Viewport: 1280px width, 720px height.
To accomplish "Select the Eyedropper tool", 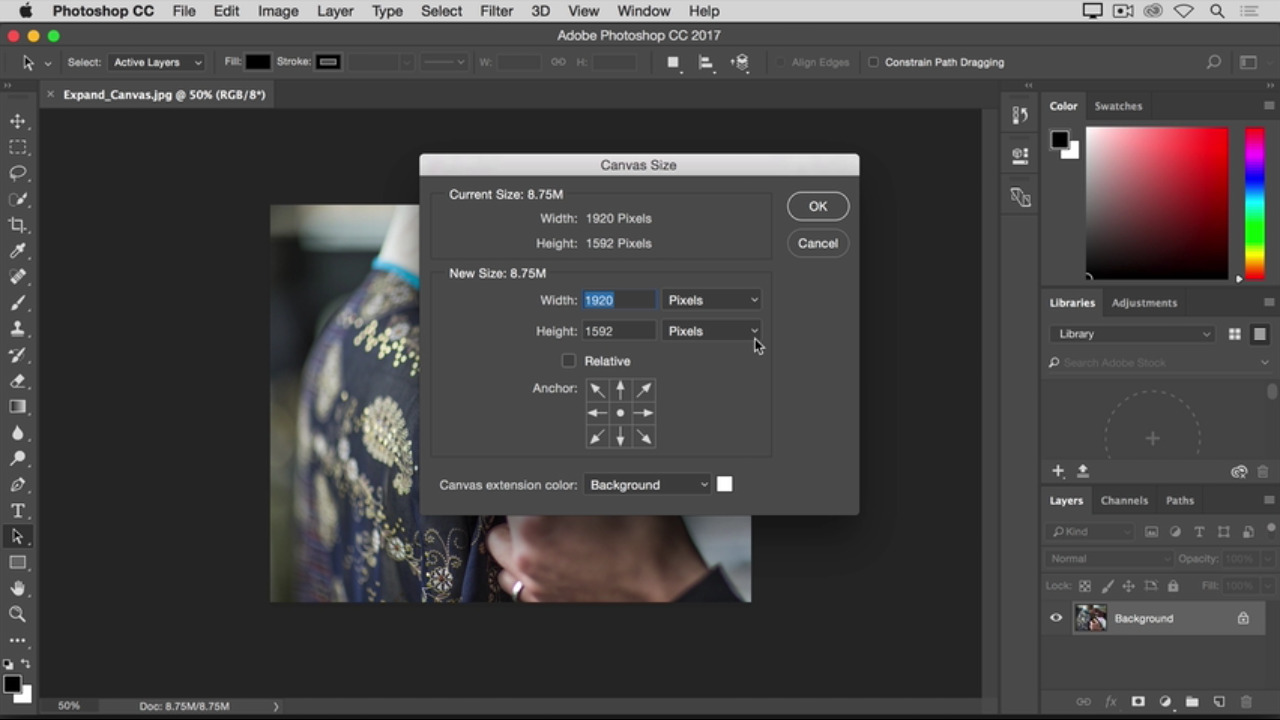I will 18,251.
